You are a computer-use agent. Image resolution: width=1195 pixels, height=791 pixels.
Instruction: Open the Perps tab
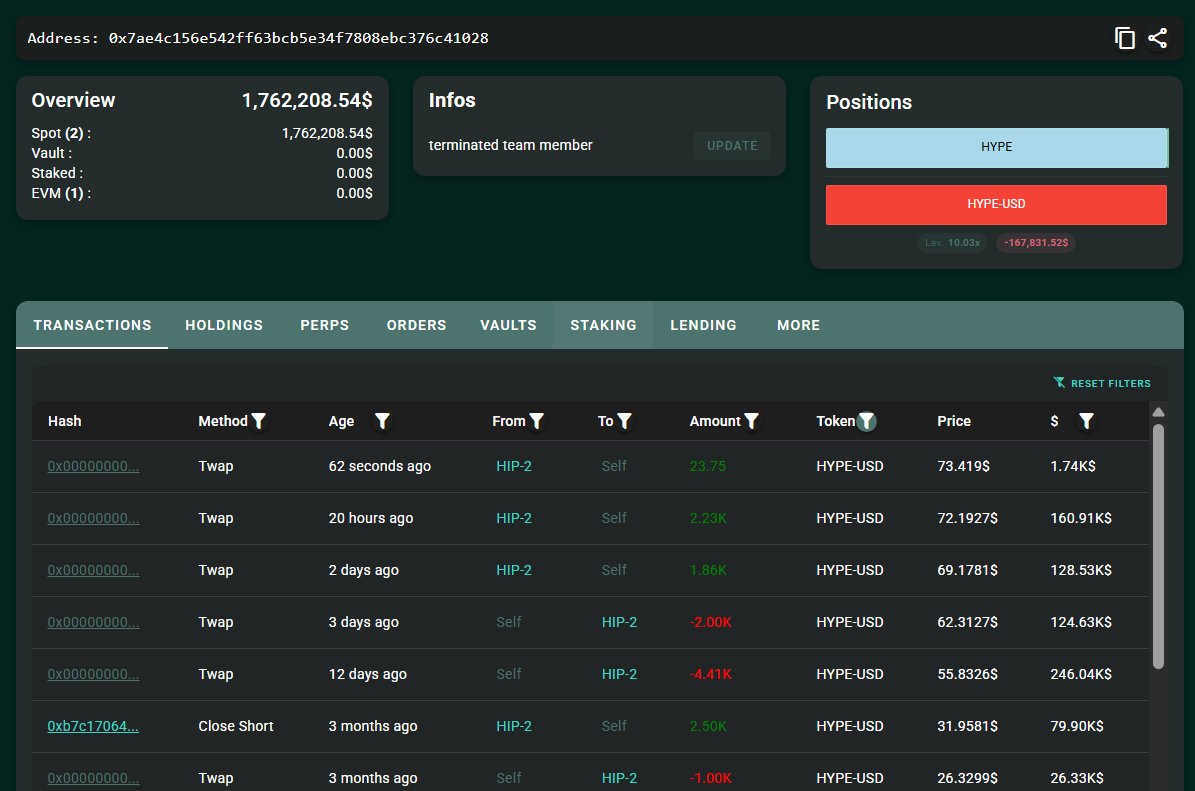pos(325,325)
